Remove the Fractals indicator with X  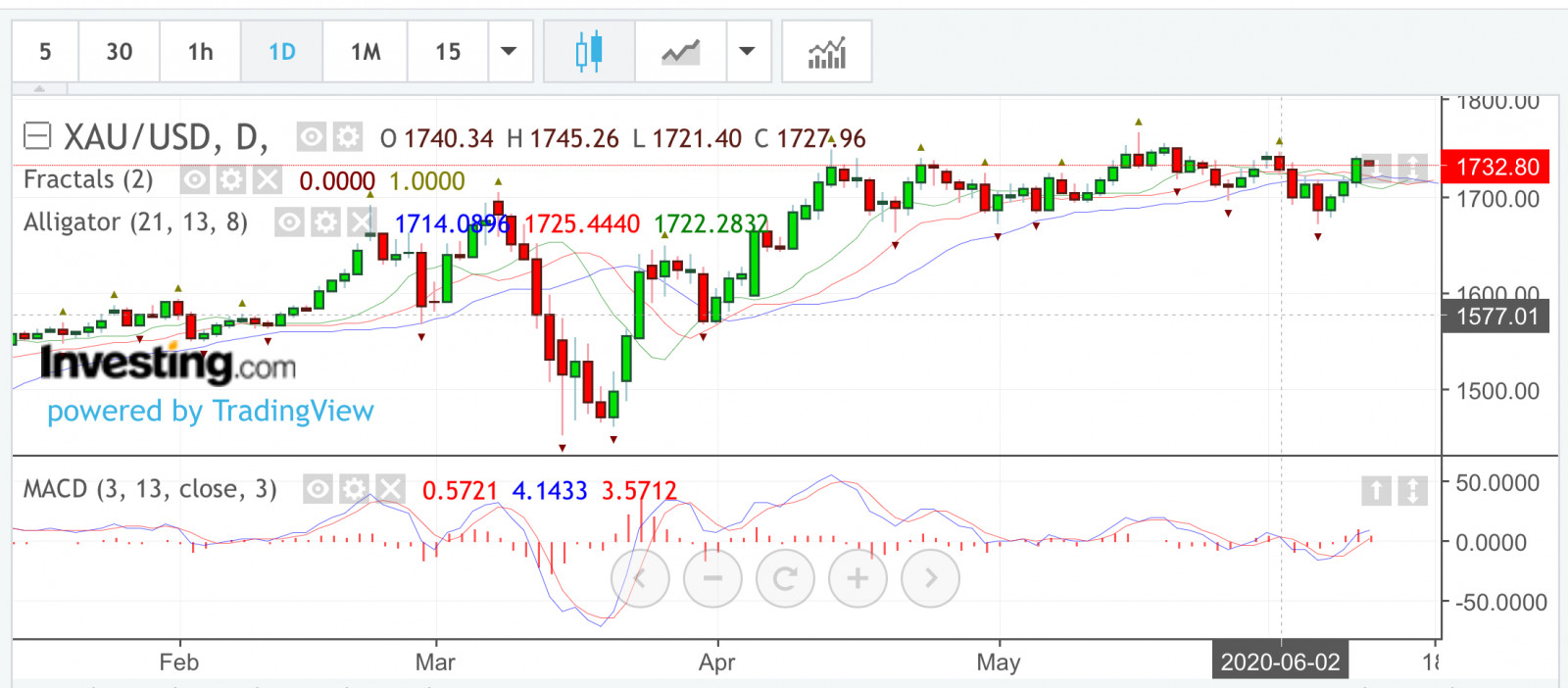(x=268, y=180)
